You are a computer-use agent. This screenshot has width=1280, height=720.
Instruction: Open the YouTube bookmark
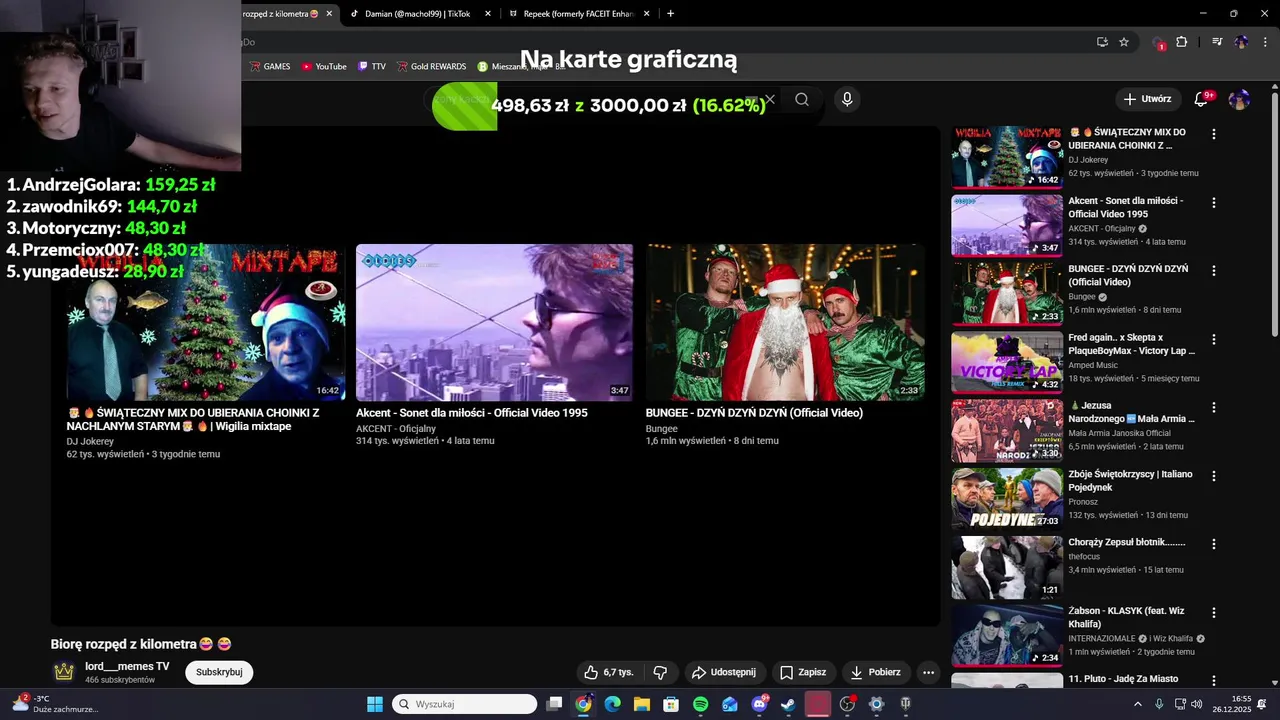pos(324,67)
